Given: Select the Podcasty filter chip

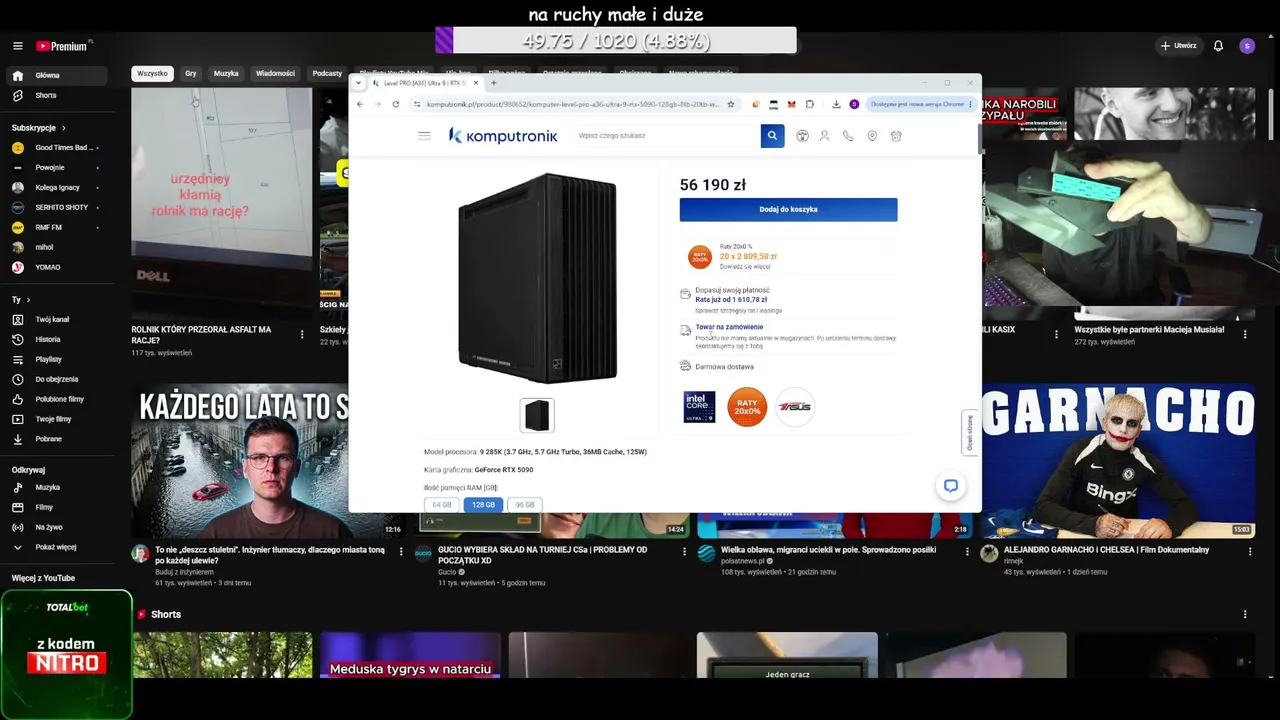Looking at the screenshot, I should (327, 73).
